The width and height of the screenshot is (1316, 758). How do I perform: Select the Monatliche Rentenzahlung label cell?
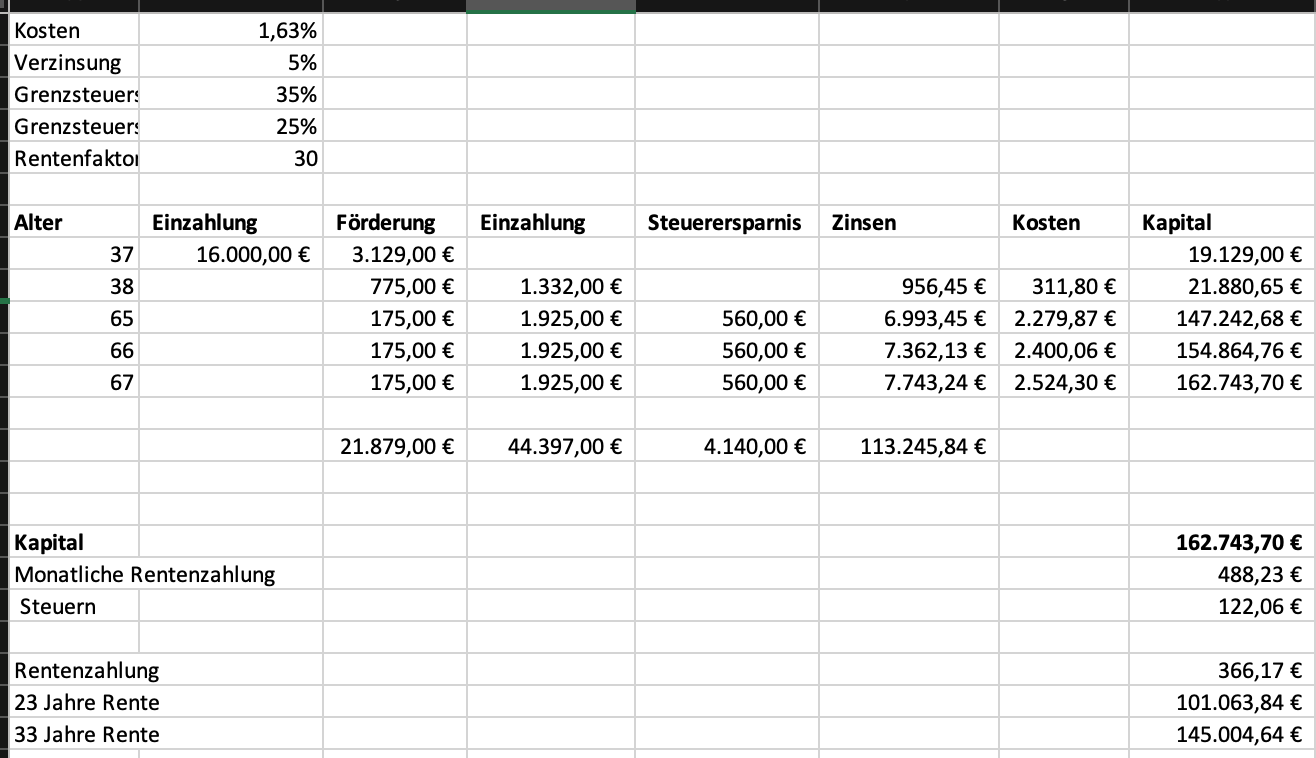[145, 575]
